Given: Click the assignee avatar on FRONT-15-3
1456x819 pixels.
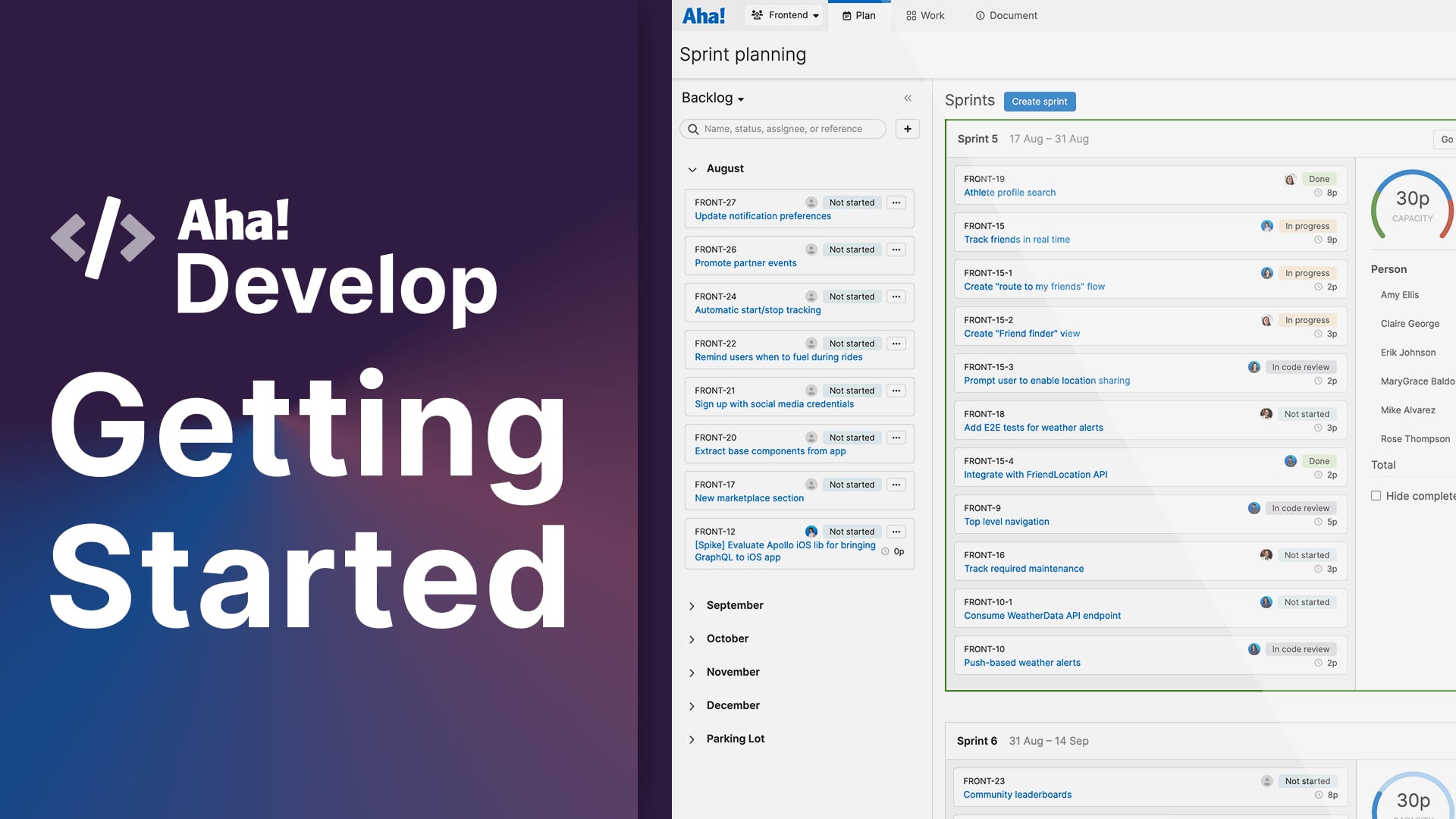Looking at the screenshot, I should point(1254,367).
